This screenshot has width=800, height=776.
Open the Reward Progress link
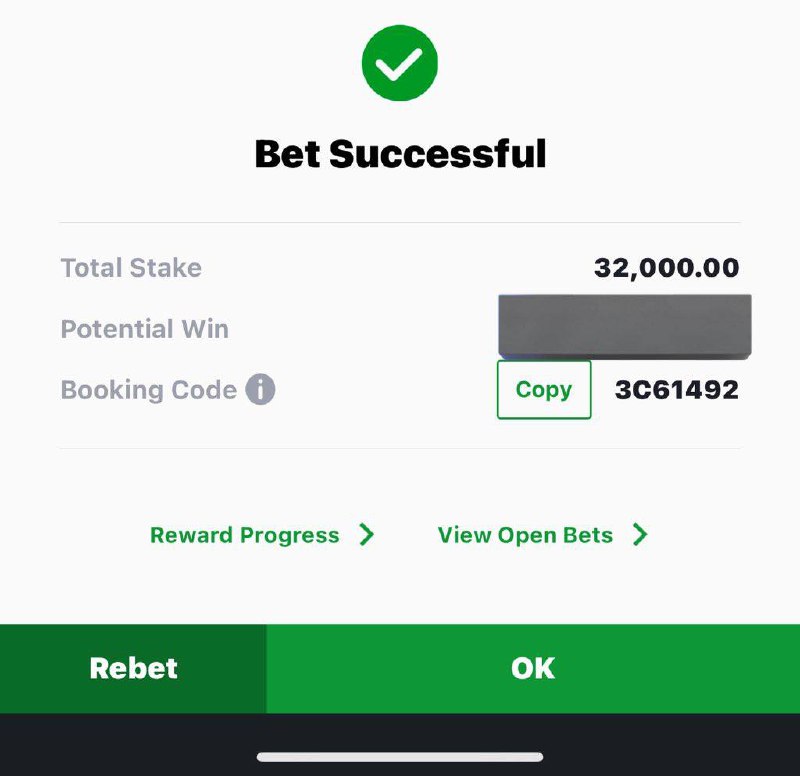pos(244,535)
